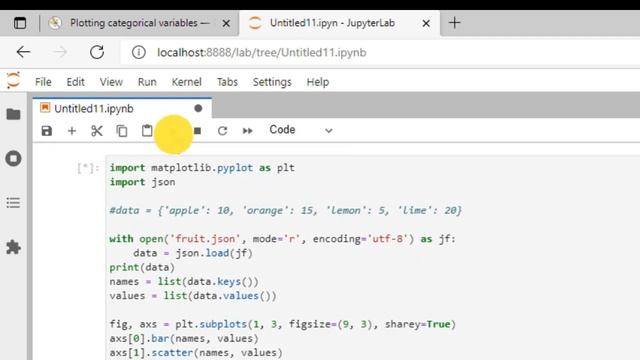Screen dimensions: 640x360
Task: Open the Run menu
Action: [x=147, y=82]
